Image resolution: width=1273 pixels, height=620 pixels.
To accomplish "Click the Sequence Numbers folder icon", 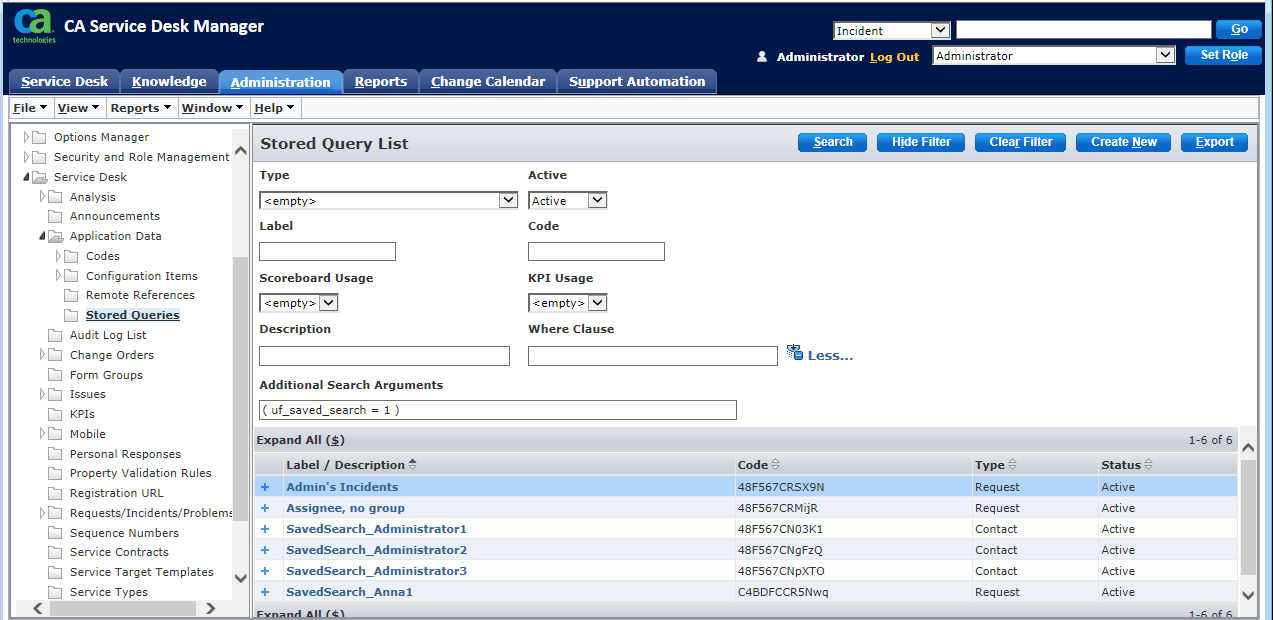I will (x=55, y=533).
